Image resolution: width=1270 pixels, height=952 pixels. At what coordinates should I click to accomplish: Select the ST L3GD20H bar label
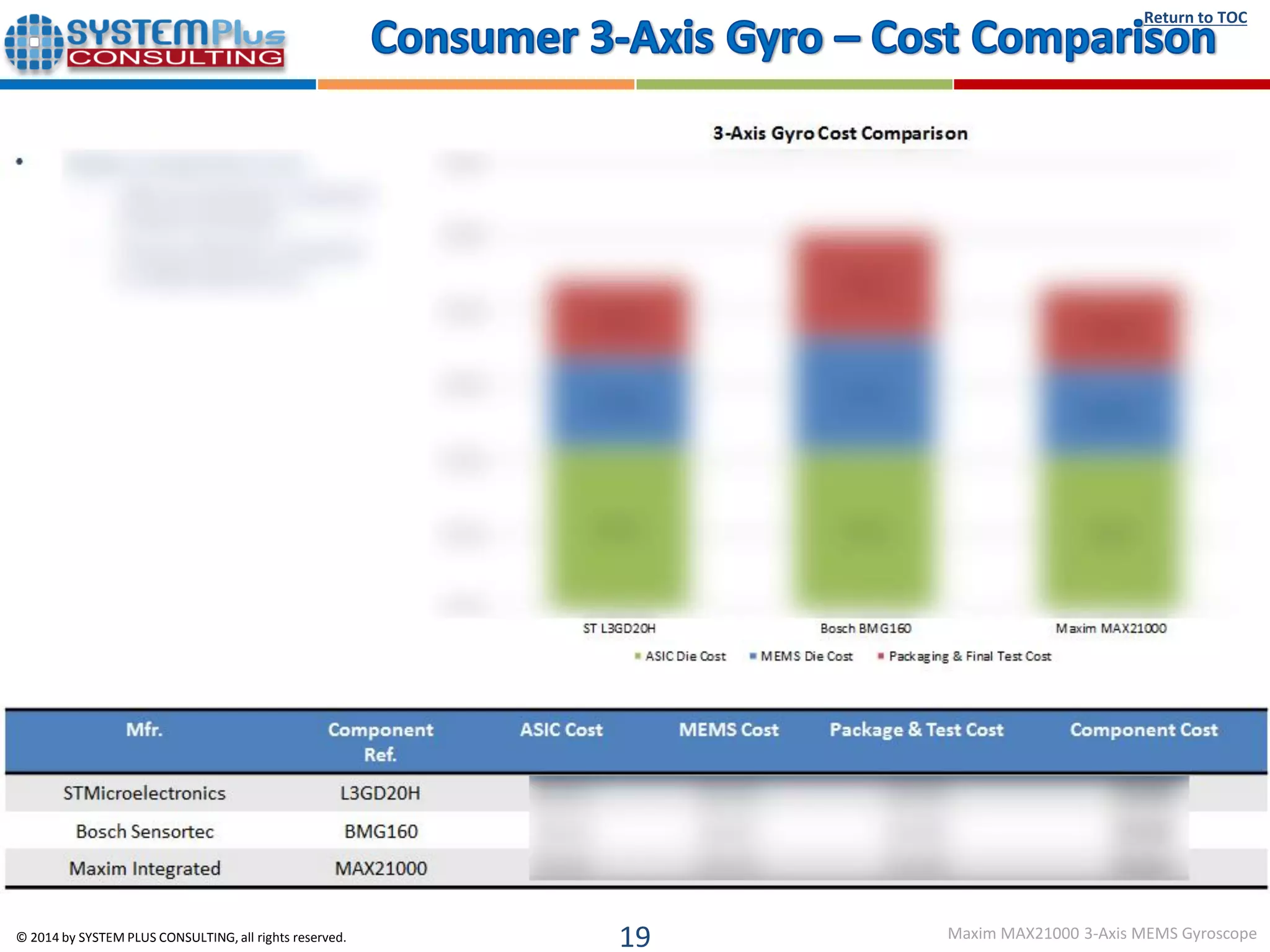tap(619, 628)
